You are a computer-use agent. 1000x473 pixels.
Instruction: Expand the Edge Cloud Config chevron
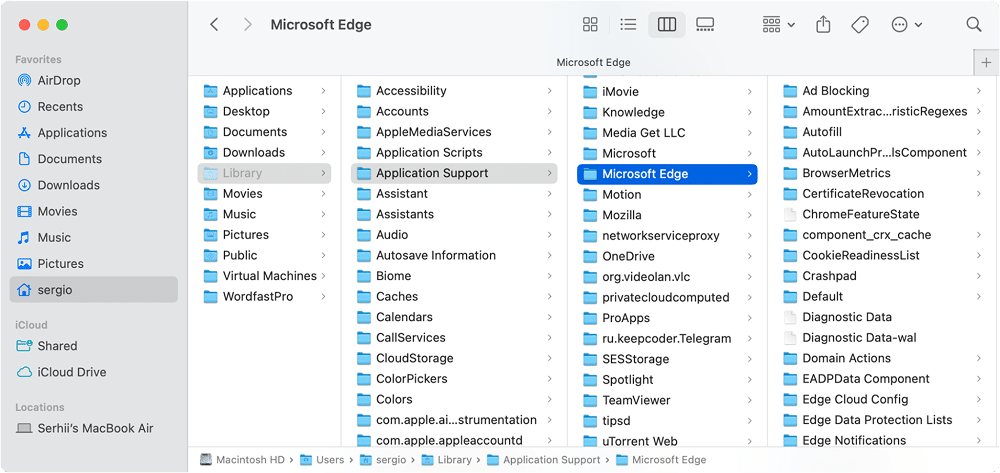(978, 400)
